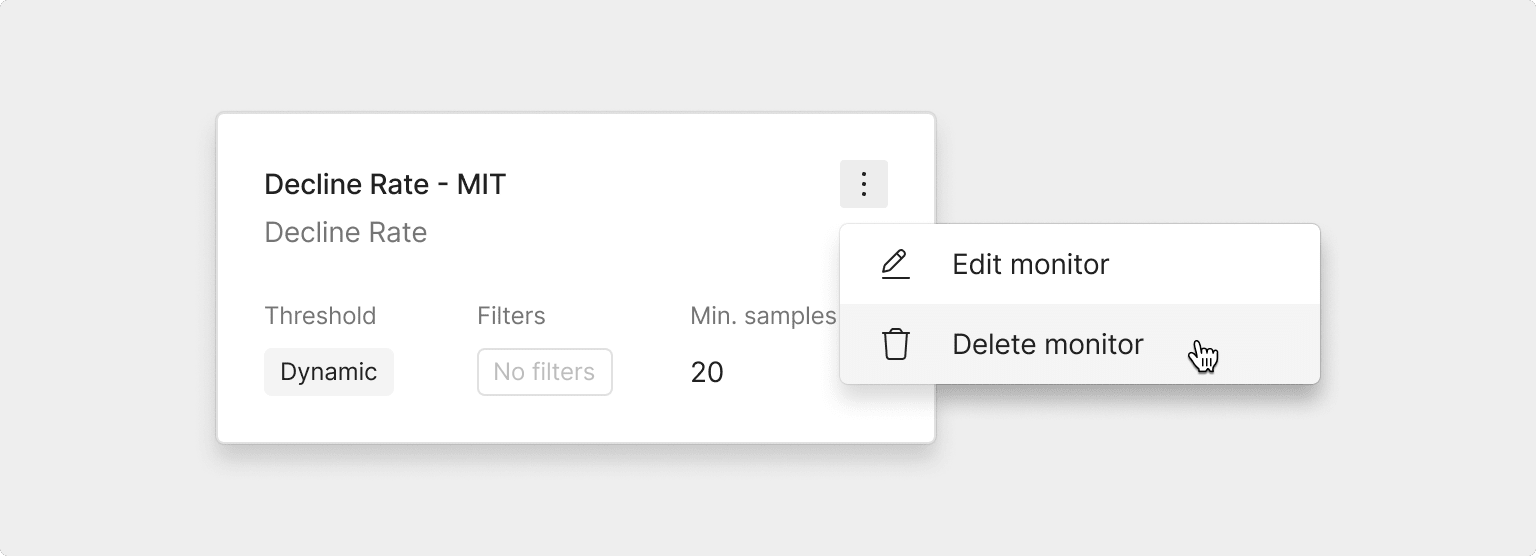The width and height of the screenshot is (1536, 556).
Task: Click the Min. samples label
Action: (763, 316)
